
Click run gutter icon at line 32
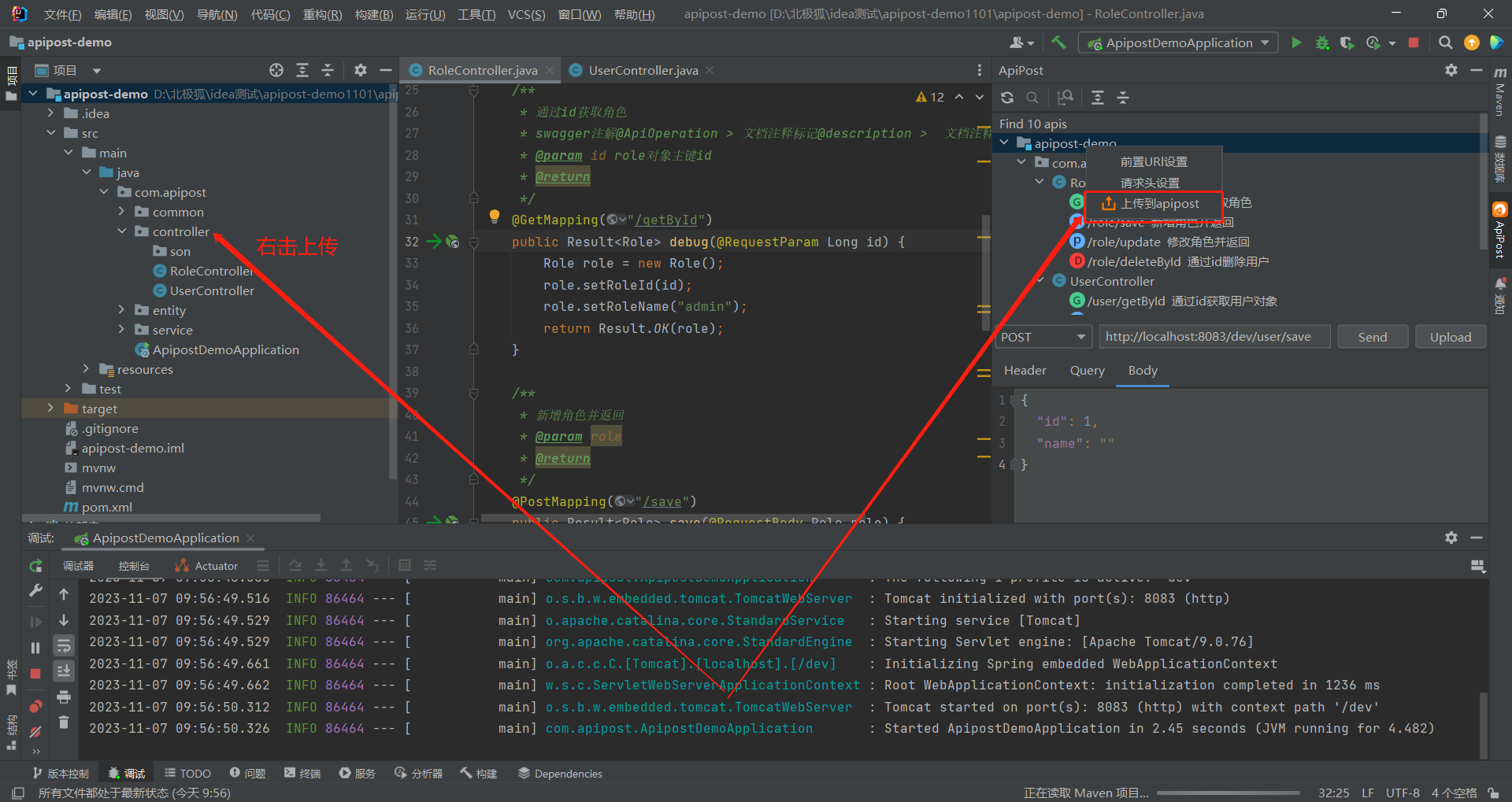[x=434, y=242]
